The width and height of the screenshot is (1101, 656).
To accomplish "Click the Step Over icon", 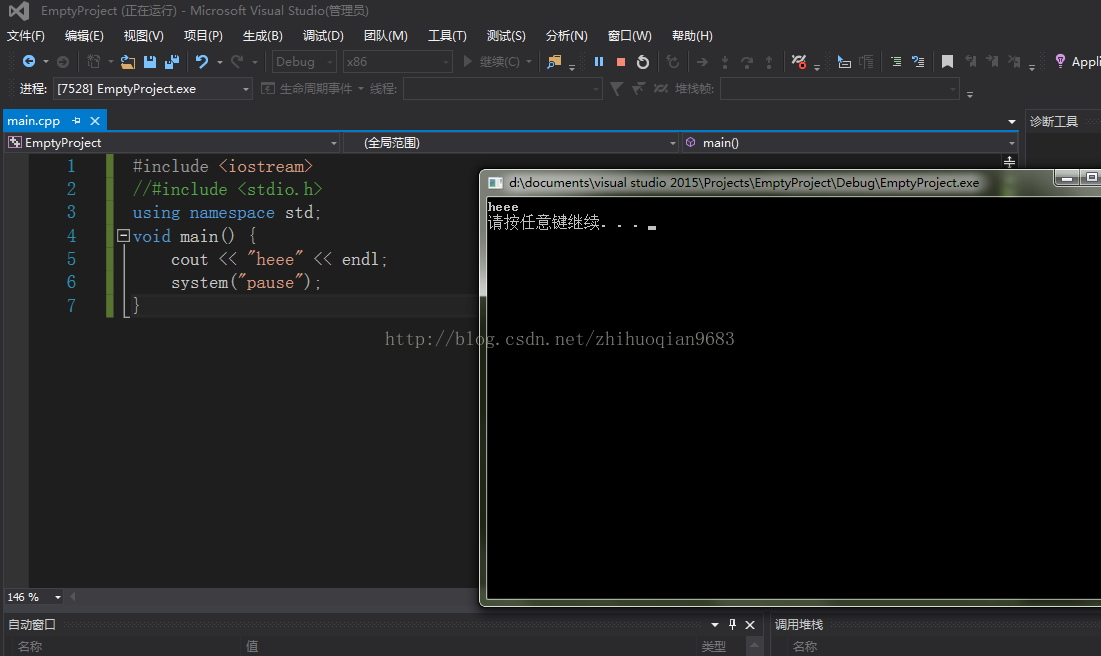I will coord(747,62).
